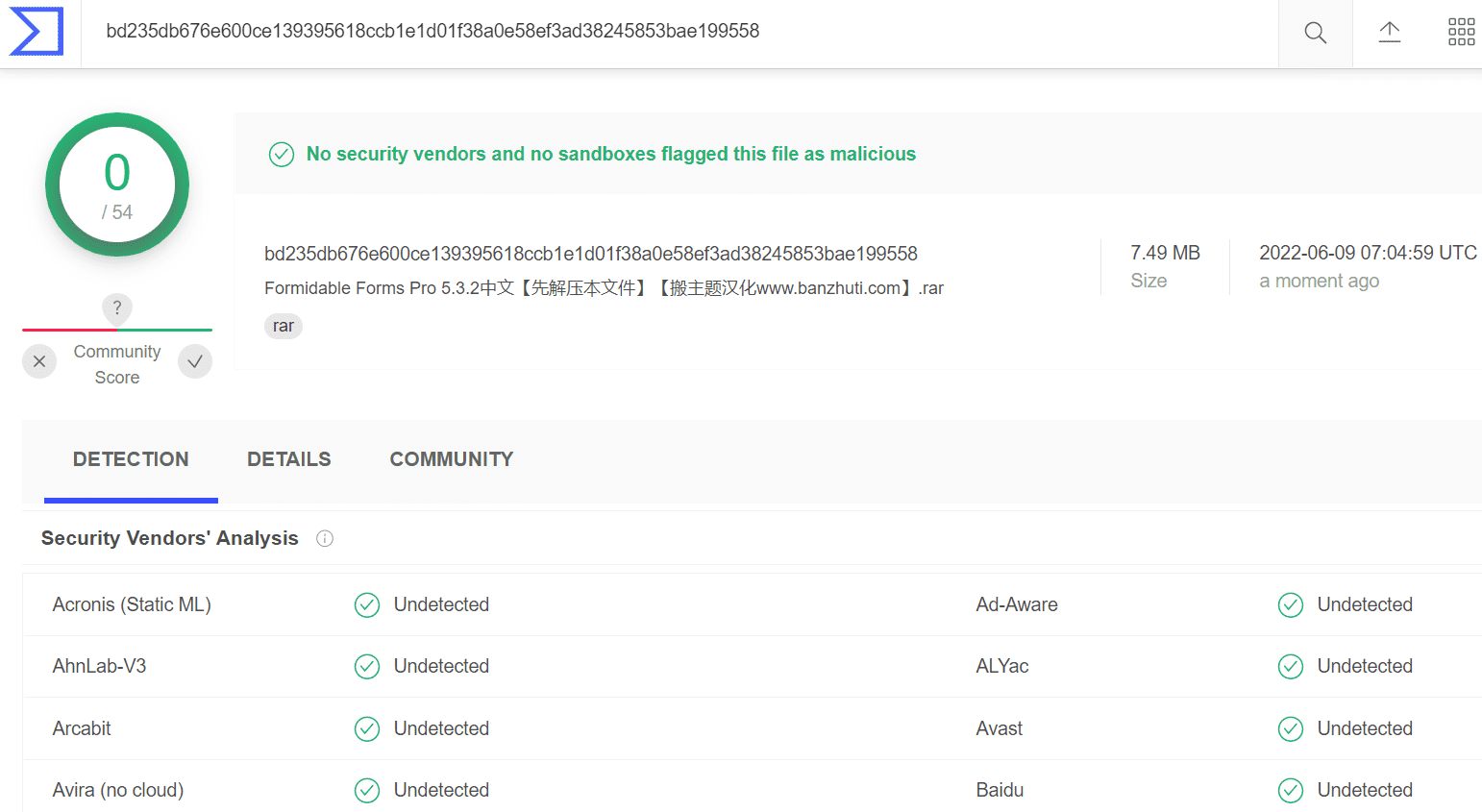This screenshot has width=1482, height=812.
Task: Click the hash search input field
Action: tap(679, 32)
